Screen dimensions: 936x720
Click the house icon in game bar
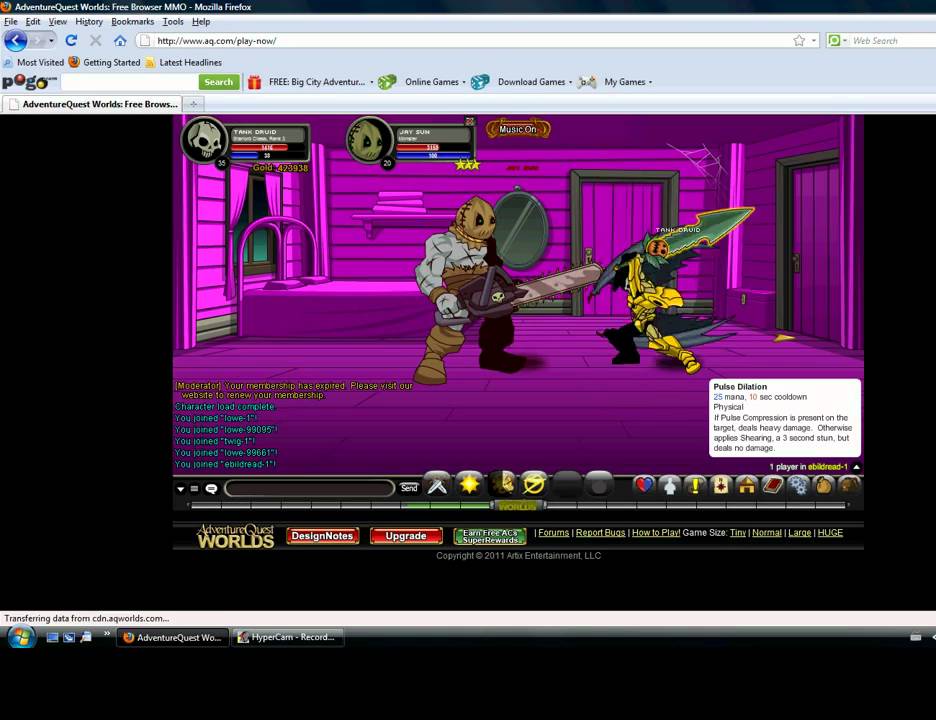(747, 485)
